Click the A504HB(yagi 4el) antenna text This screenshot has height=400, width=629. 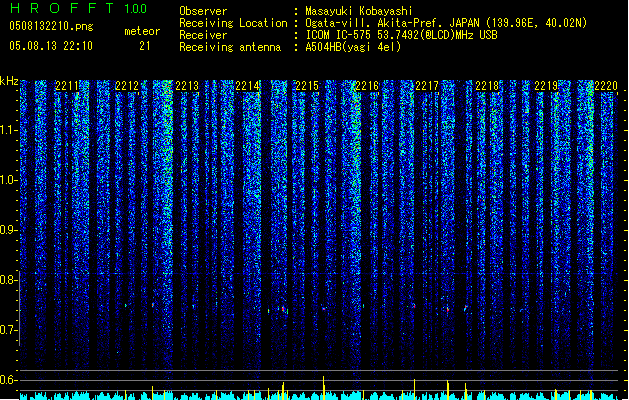tap(353, 47)
